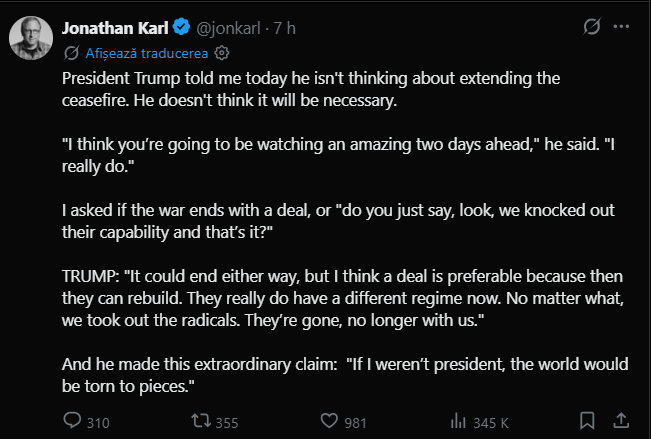651x439 pixels.
Task: Open the view analytics bar chart icon
Action: (459, 421)
